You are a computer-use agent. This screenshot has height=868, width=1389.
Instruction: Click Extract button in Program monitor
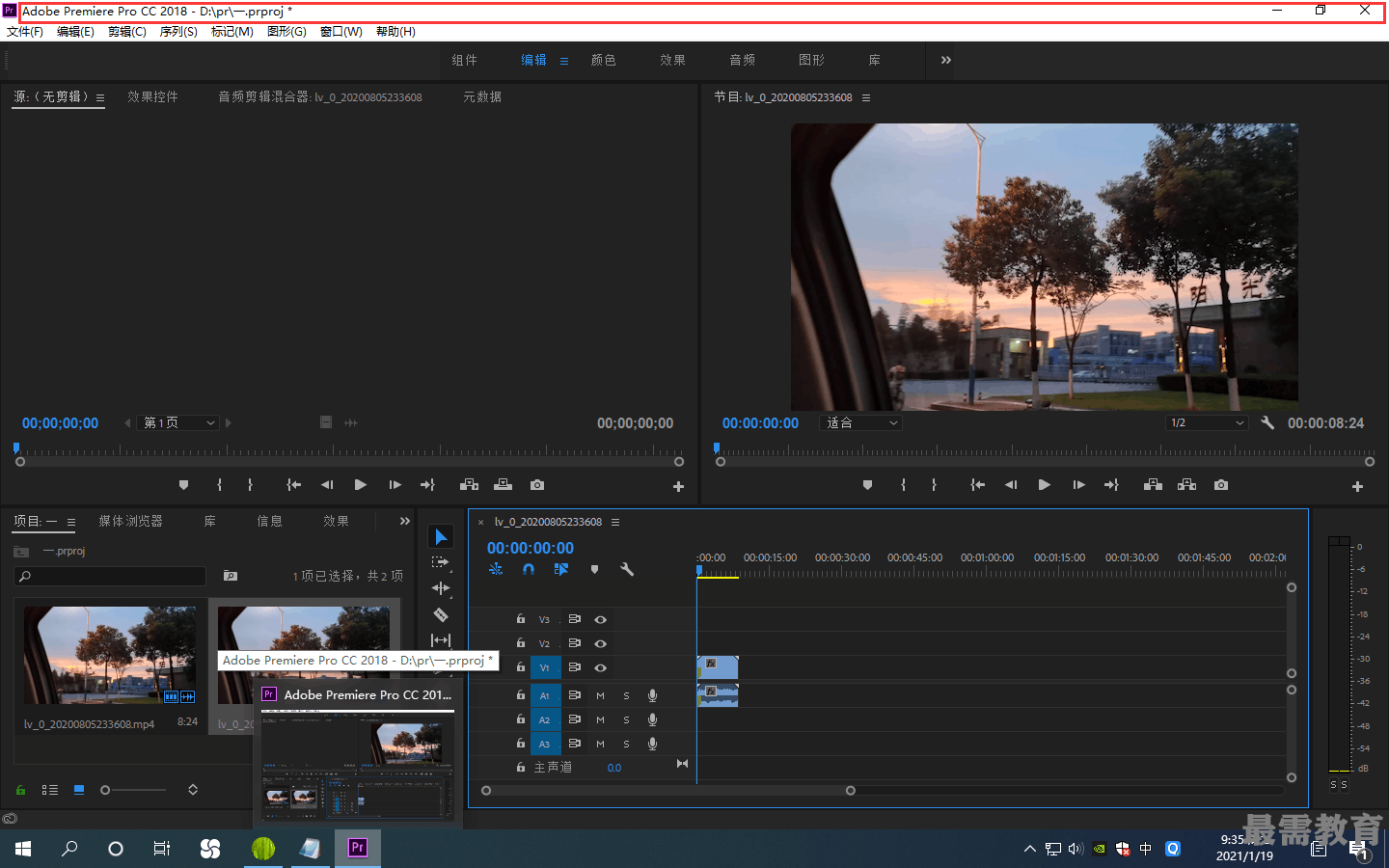click(x=1186, y=485)
